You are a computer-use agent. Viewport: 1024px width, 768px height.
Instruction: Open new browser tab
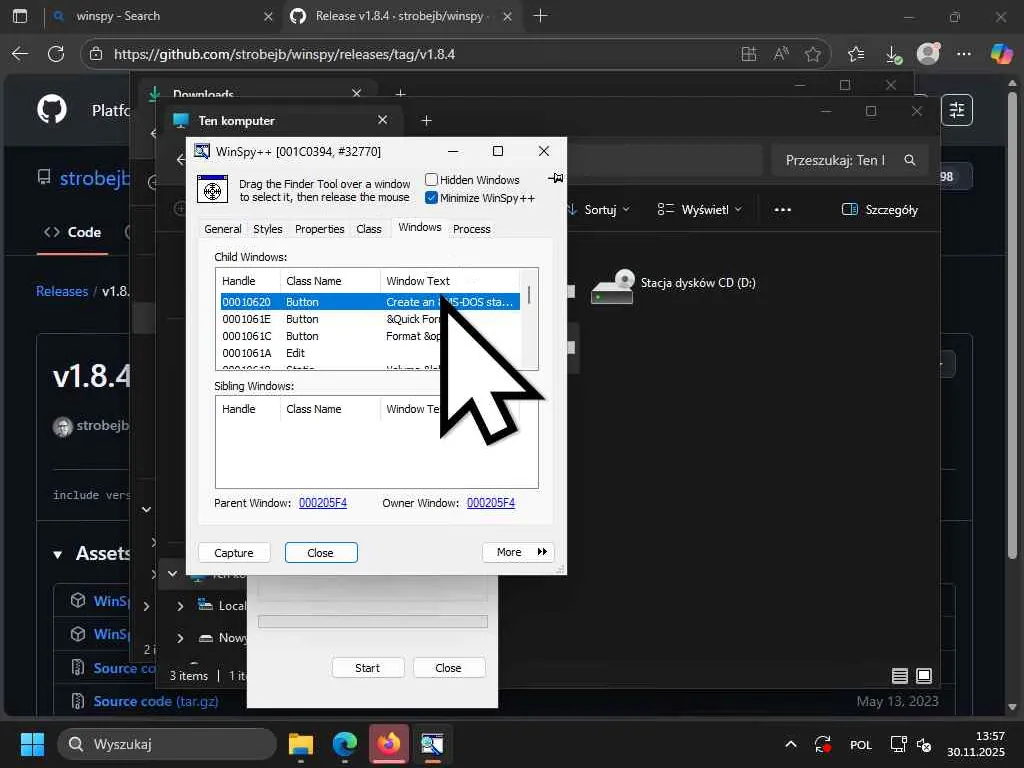(x=540, y=16)
